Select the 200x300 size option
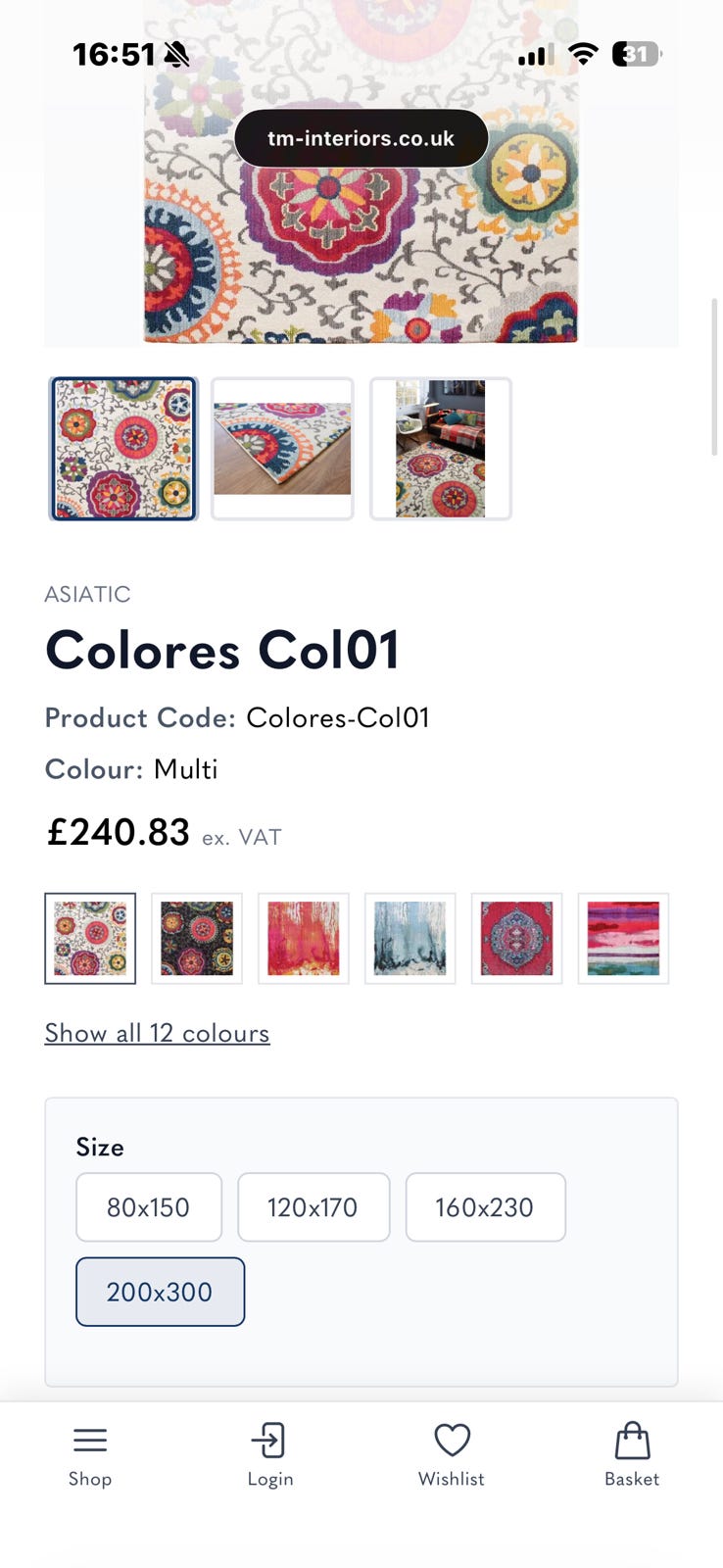 [160, 1292]
